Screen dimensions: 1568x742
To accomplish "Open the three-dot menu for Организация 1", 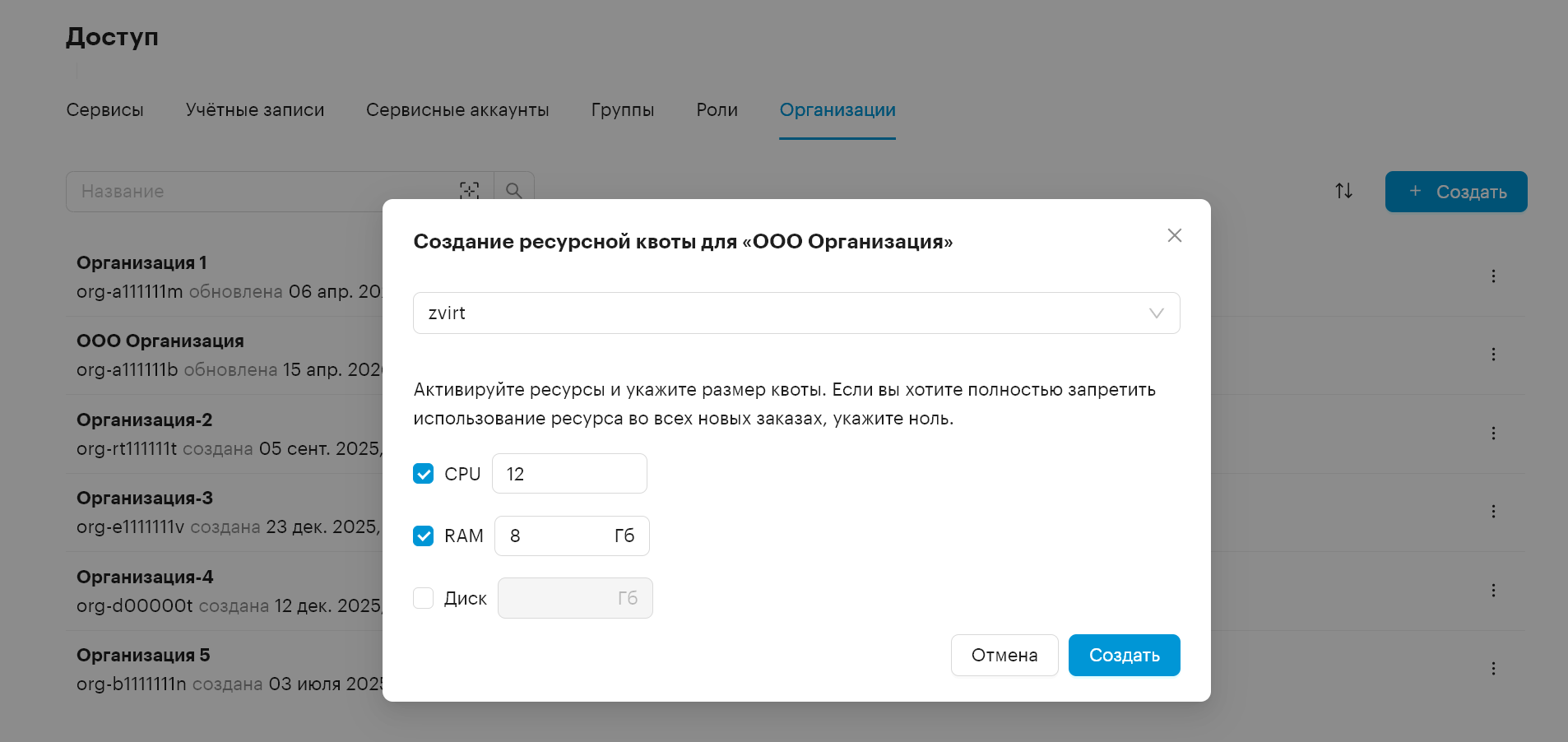I will [x=1493, y=276].
